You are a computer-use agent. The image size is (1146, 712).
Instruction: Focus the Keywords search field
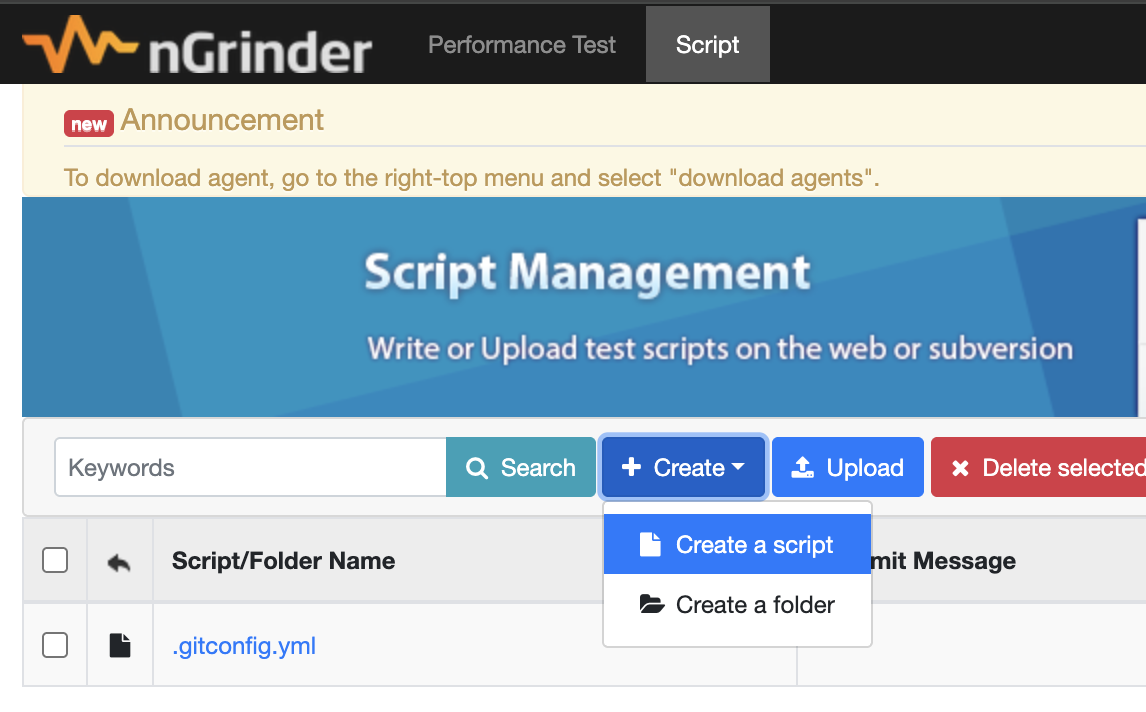point(251,467)
